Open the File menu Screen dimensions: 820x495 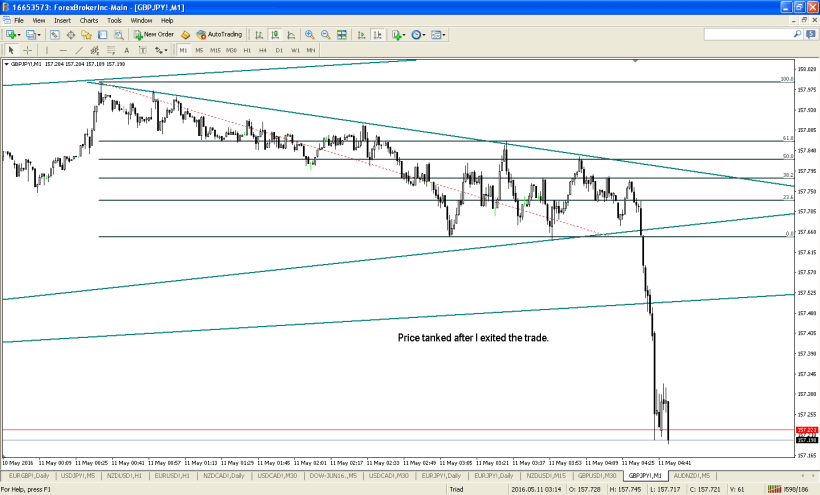[19, 20]
